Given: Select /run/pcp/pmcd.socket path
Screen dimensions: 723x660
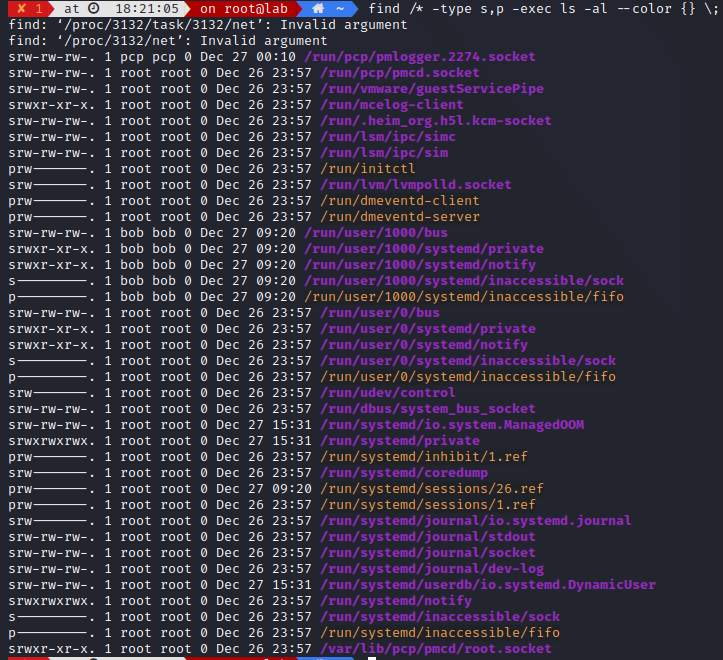Looking at the screenshot, I should point(400,72).
